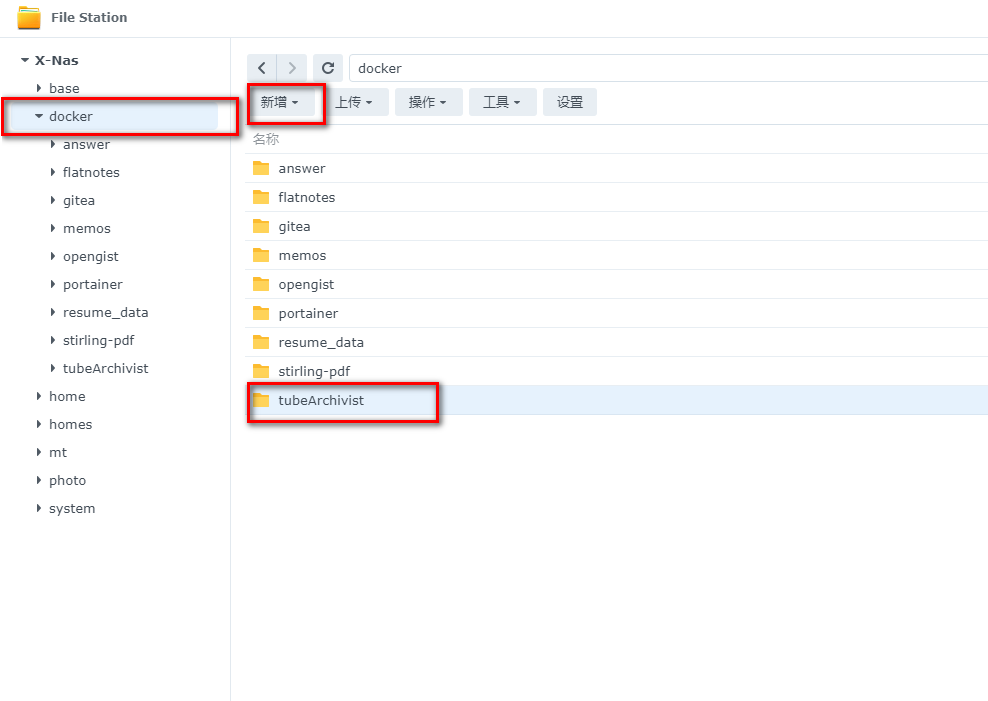Expand the photo tree node
This screenshot has height=701, width=988.
click(39, 480)
